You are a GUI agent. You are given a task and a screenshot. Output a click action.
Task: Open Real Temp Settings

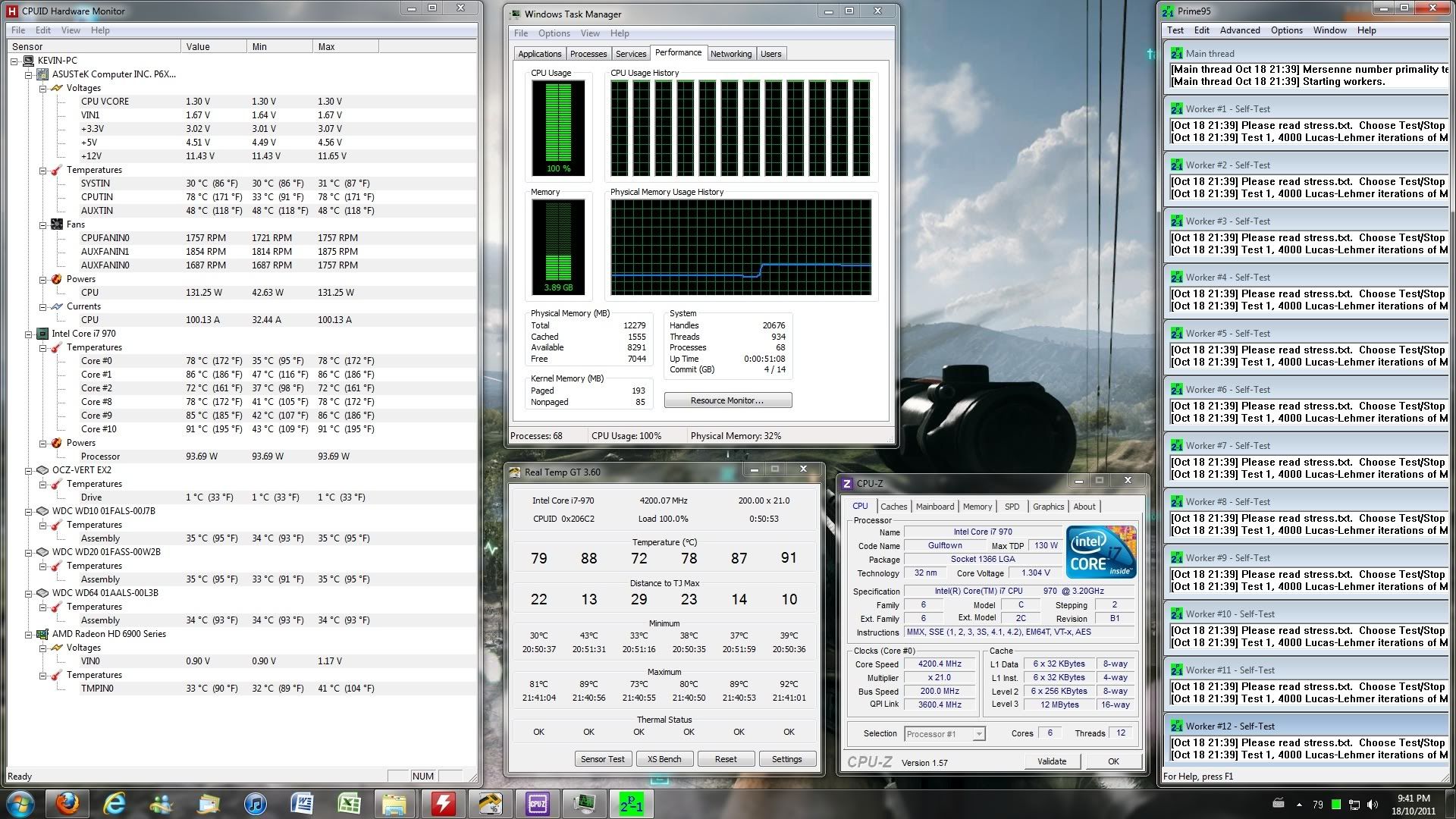click(787, 759)
